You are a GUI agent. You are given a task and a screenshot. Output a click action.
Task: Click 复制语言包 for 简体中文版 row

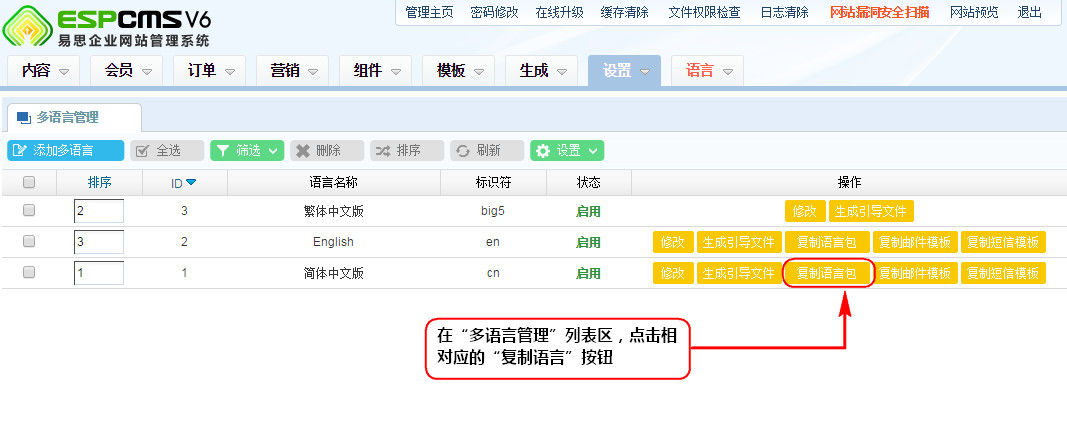(827, 273)
